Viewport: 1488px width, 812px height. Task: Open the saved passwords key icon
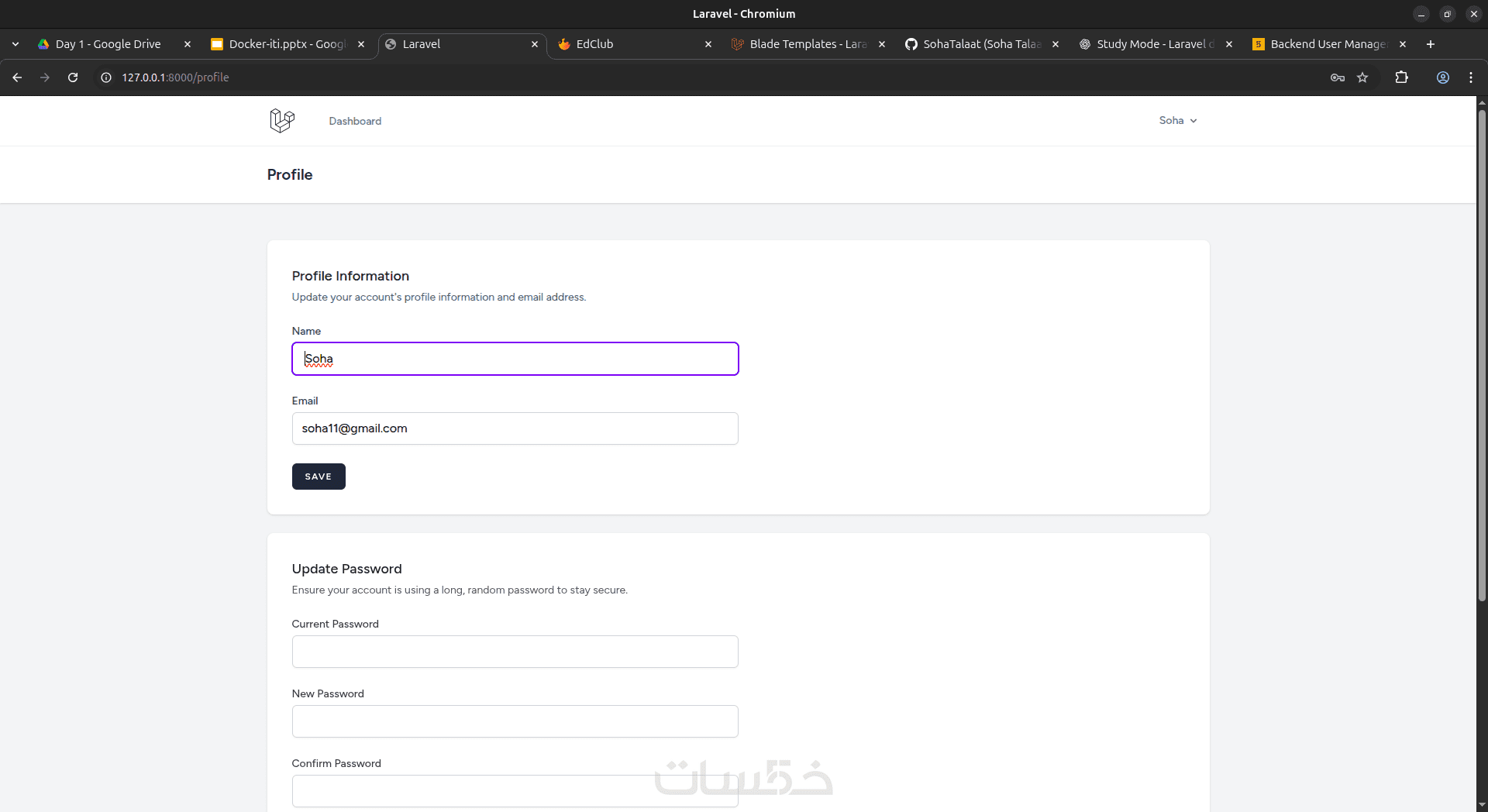(1338, 77)
